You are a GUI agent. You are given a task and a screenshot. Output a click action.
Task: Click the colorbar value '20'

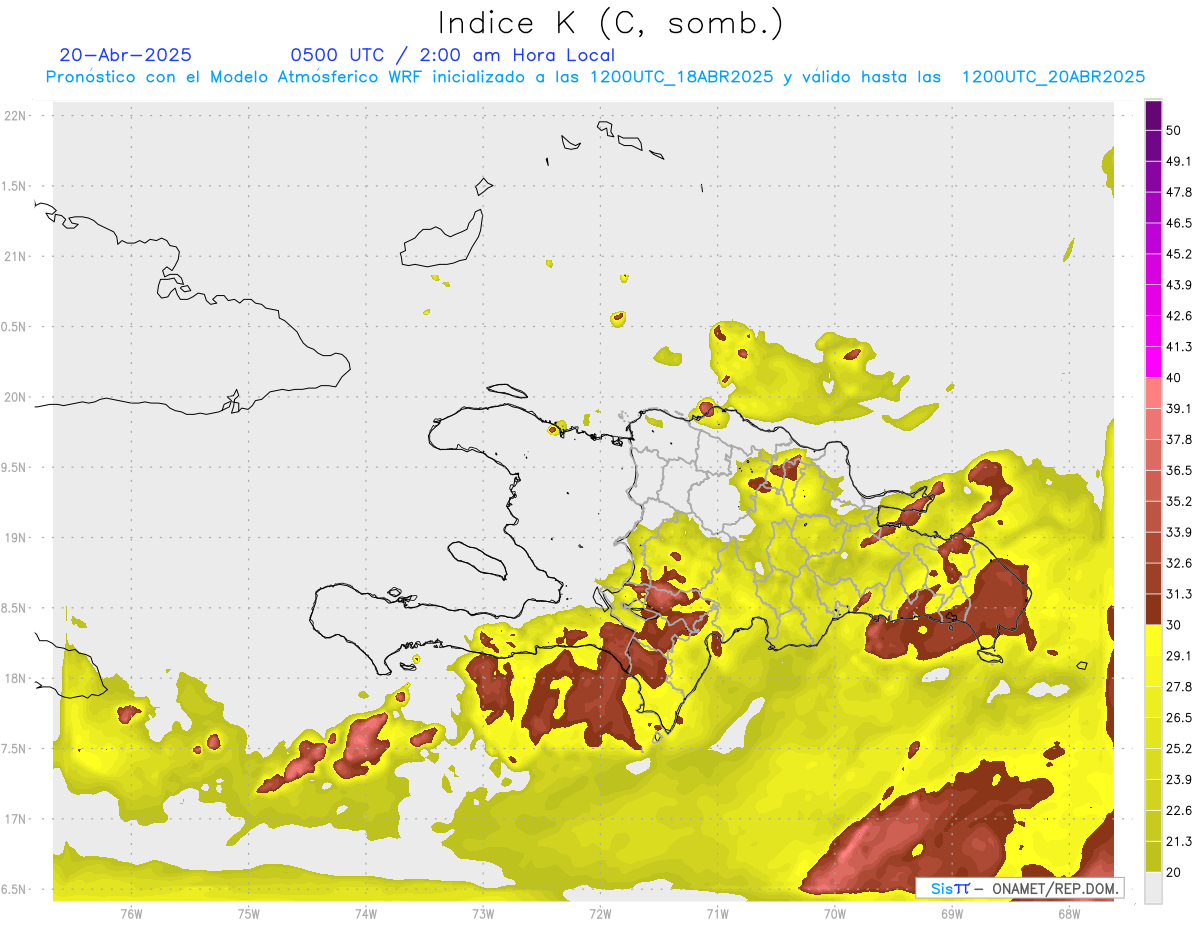pos(1174,873)
